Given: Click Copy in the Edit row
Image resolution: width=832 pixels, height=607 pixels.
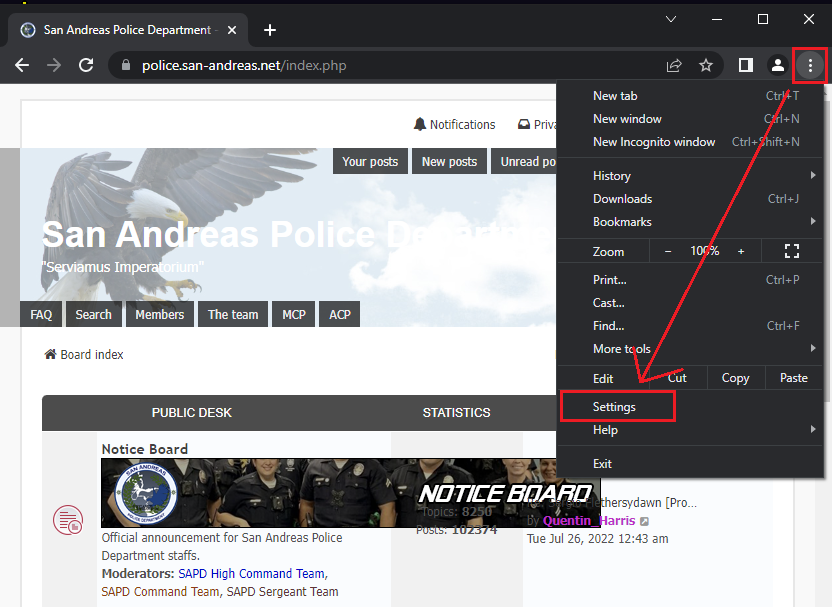Looking at the screenshot, I should 735,378.
